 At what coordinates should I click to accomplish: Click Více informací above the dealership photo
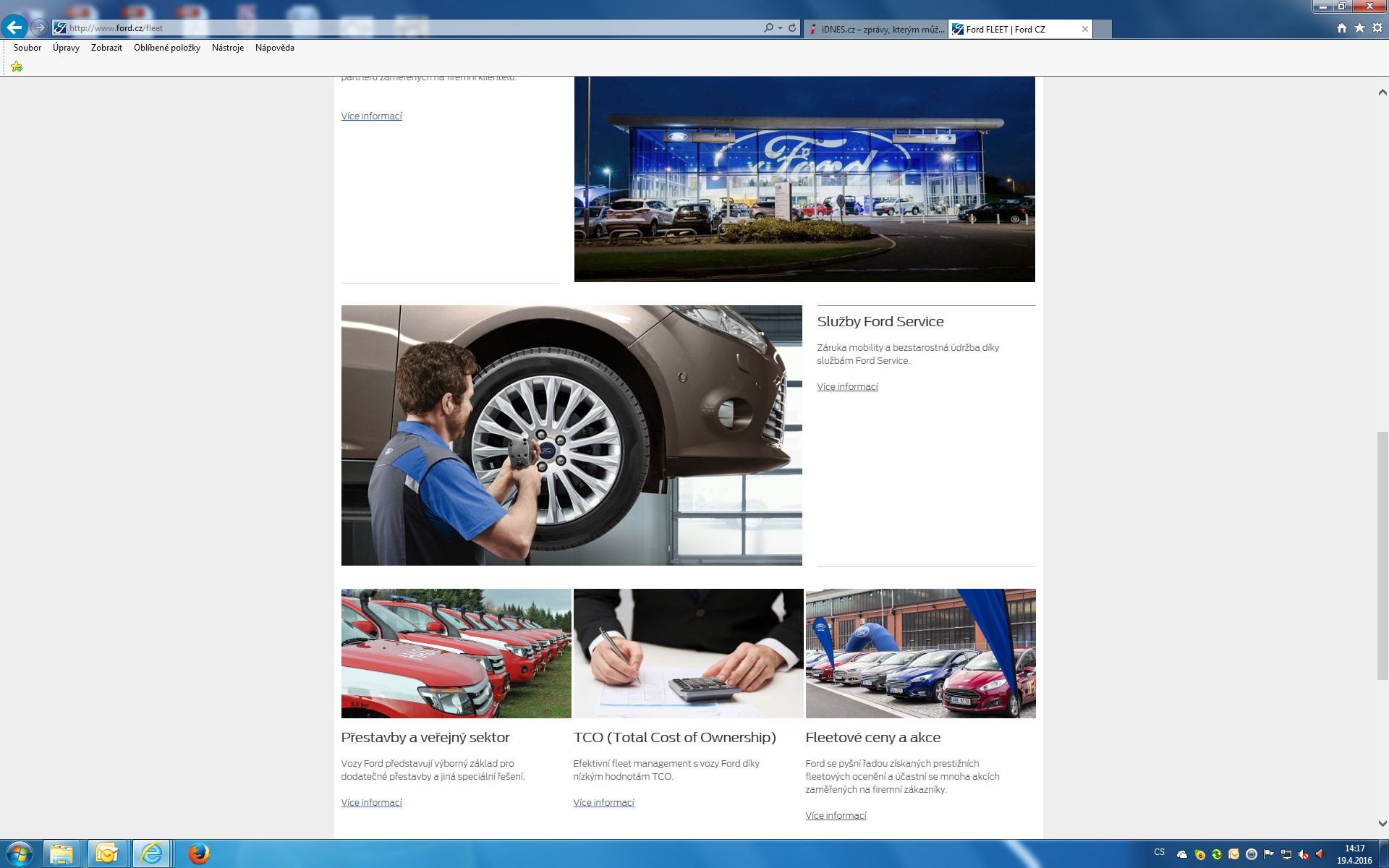click(x=371, y=116)
